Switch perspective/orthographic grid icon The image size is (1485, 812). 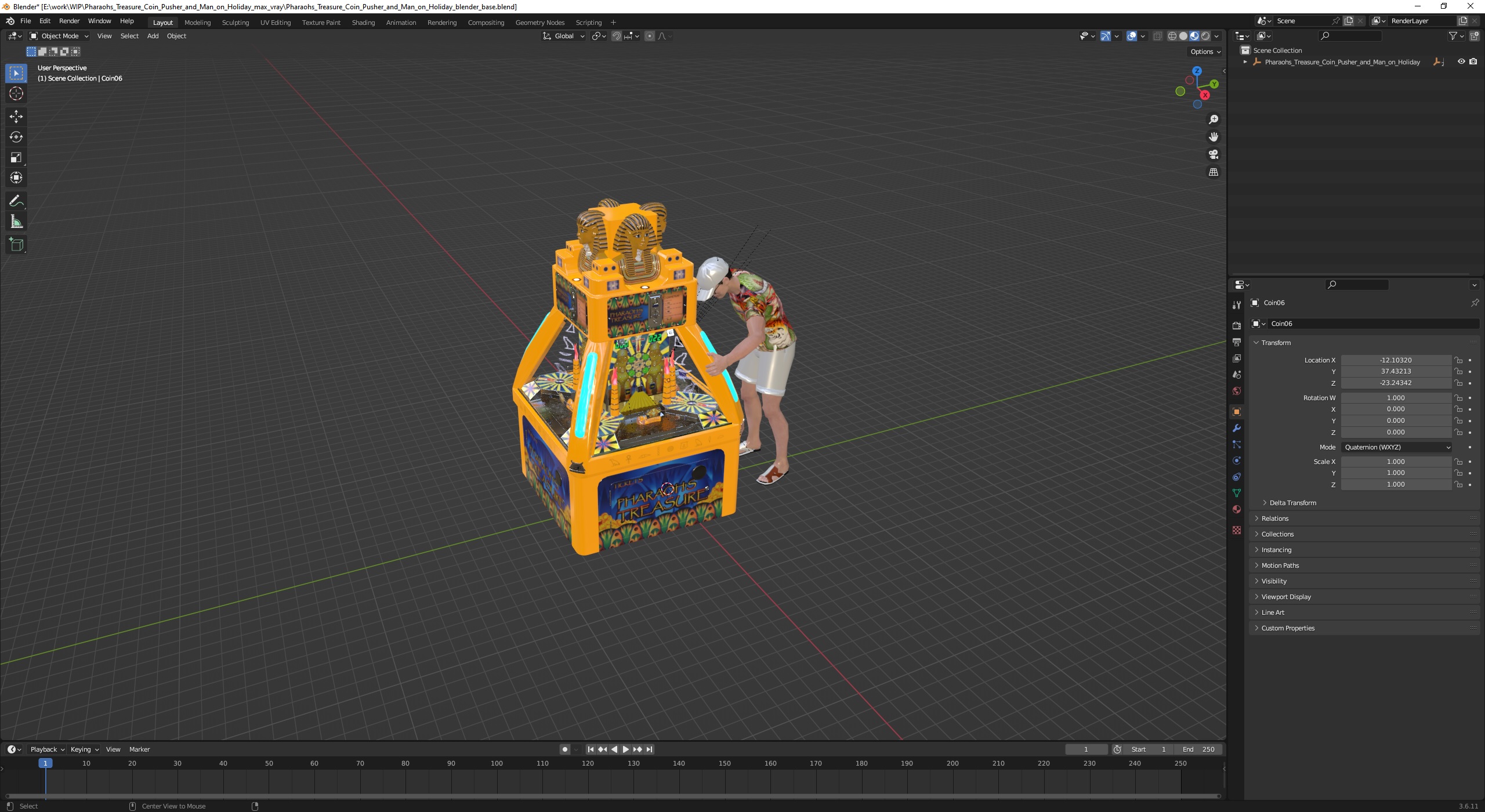coord(1213,172)
